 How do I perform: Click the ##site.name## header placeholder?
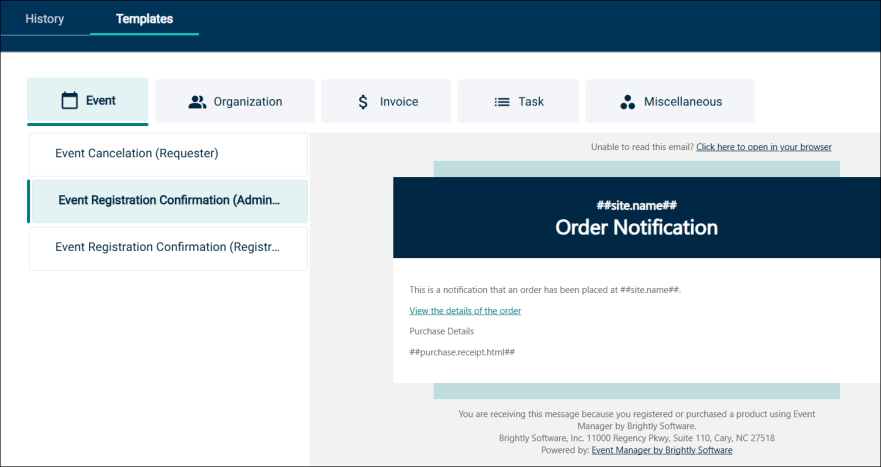point(637,205)
